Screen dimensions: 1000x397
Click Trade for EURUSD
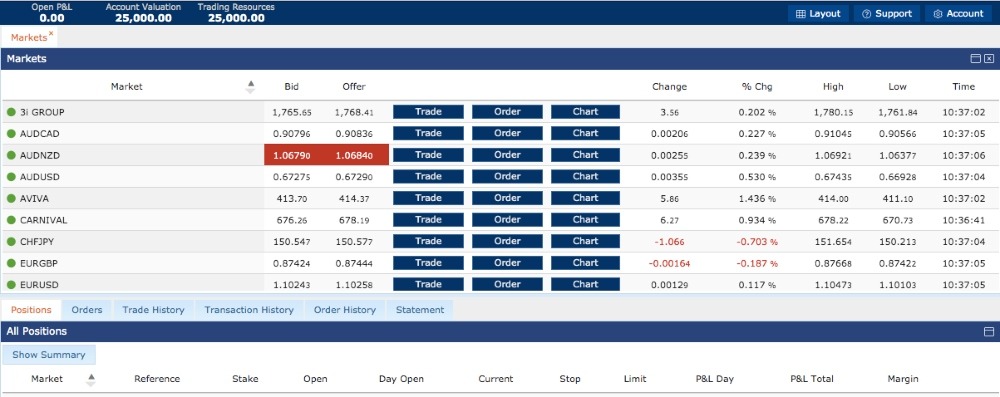pos(428,285)
